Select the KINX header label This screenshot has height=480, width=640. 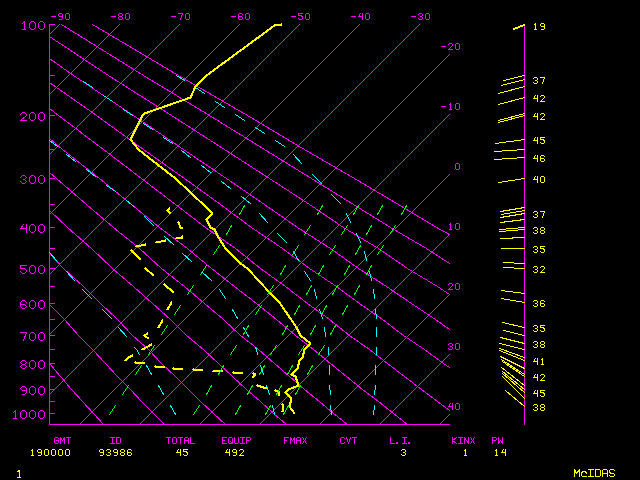pos(461,440)
